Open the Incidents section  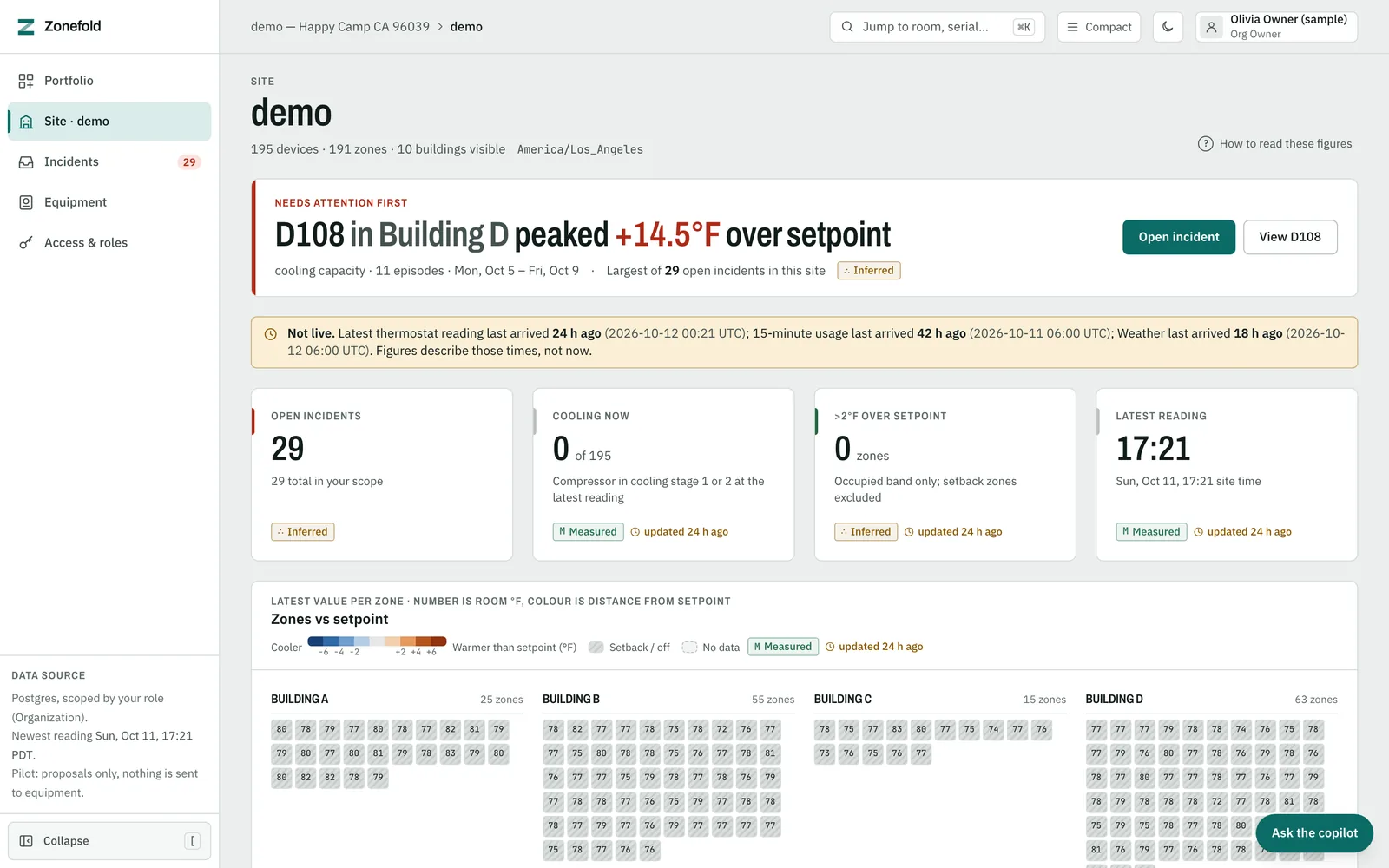[x=109, y=162]
